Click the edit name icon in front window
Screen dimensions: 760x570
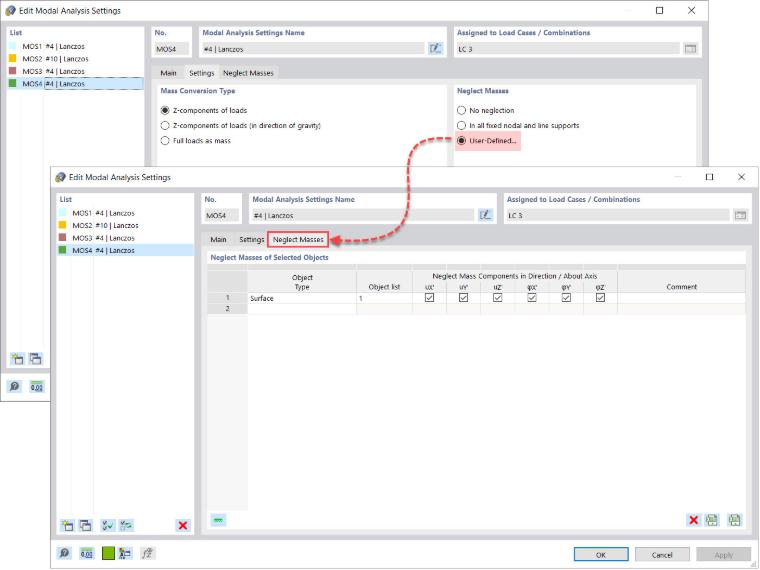485,215
